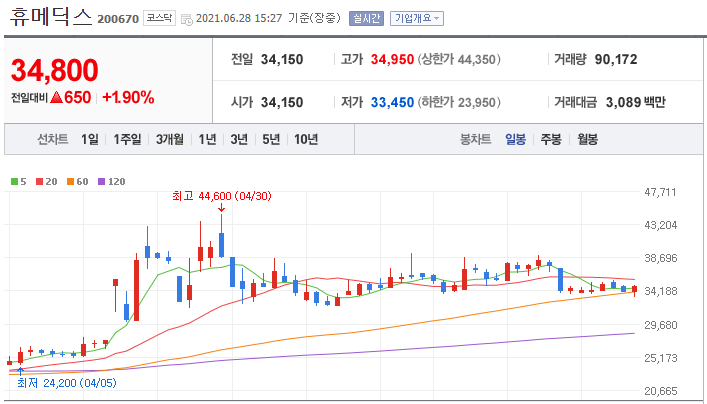Switch to 일봉 daily candle chart
707x404 pixels.
515,139
